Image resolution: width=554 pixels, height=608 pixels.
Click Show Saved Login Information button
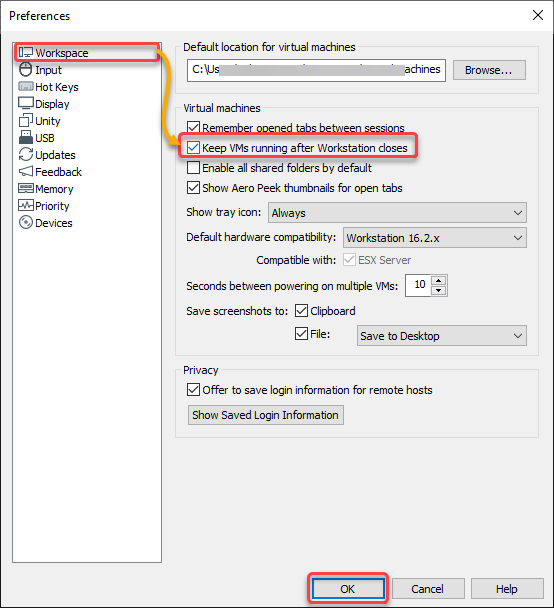pyautogui.click(x=266, y=415)
